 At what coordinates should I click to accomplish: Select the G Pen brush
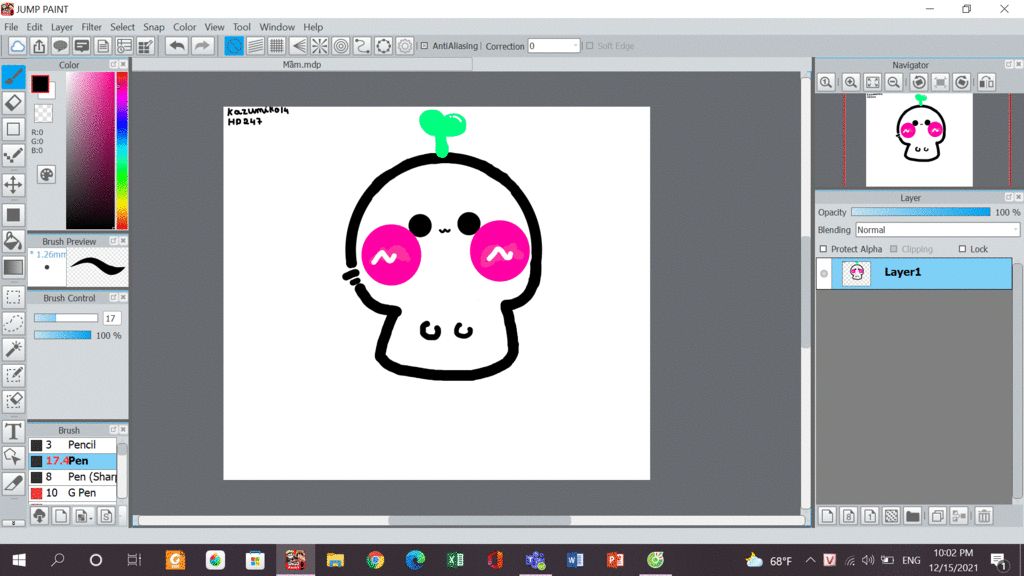point(72,493)
